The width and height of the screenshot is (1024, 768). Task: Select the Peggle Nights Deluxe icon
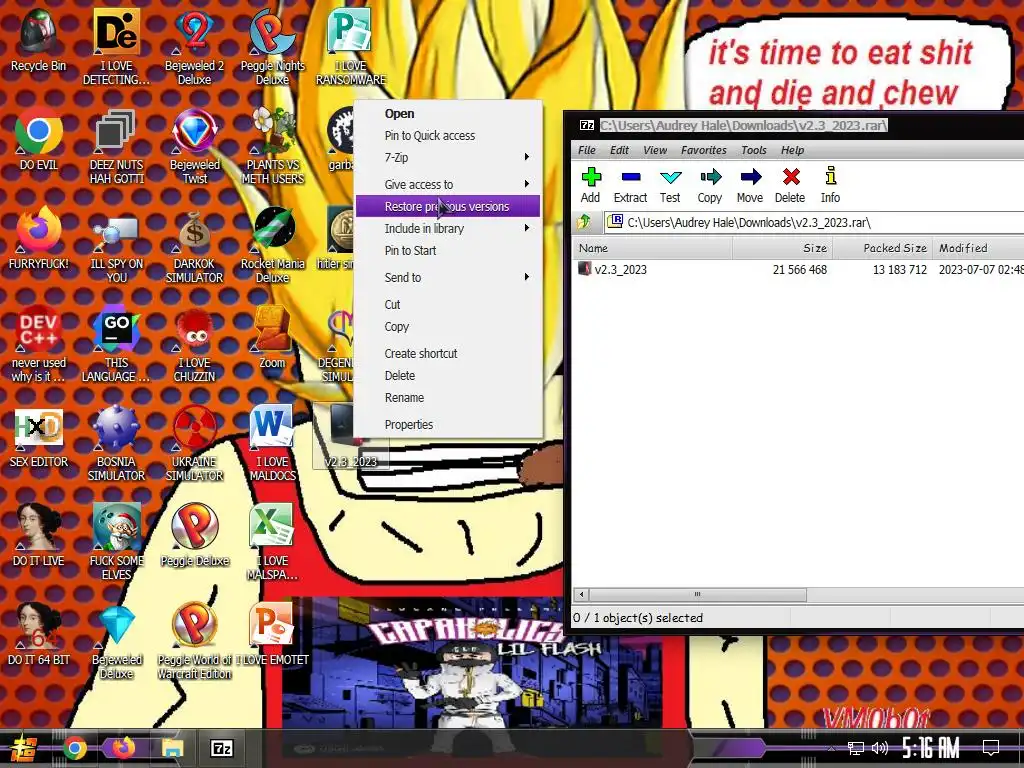point(272,47)
